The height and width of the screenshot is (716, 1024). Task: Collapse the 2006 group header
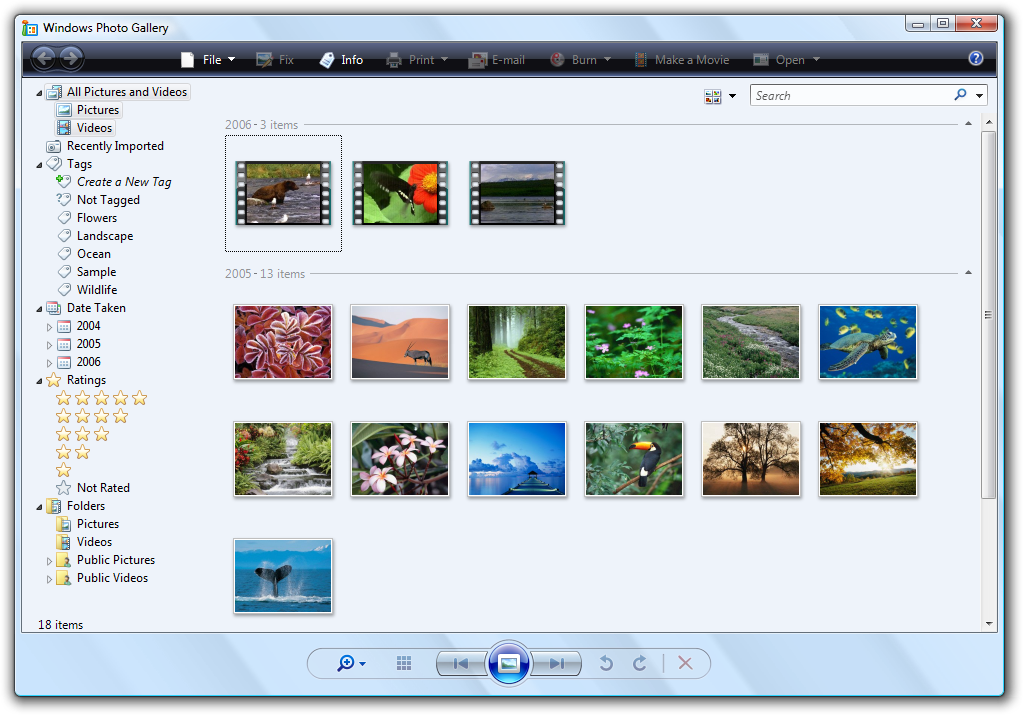(x=968, y=124)
